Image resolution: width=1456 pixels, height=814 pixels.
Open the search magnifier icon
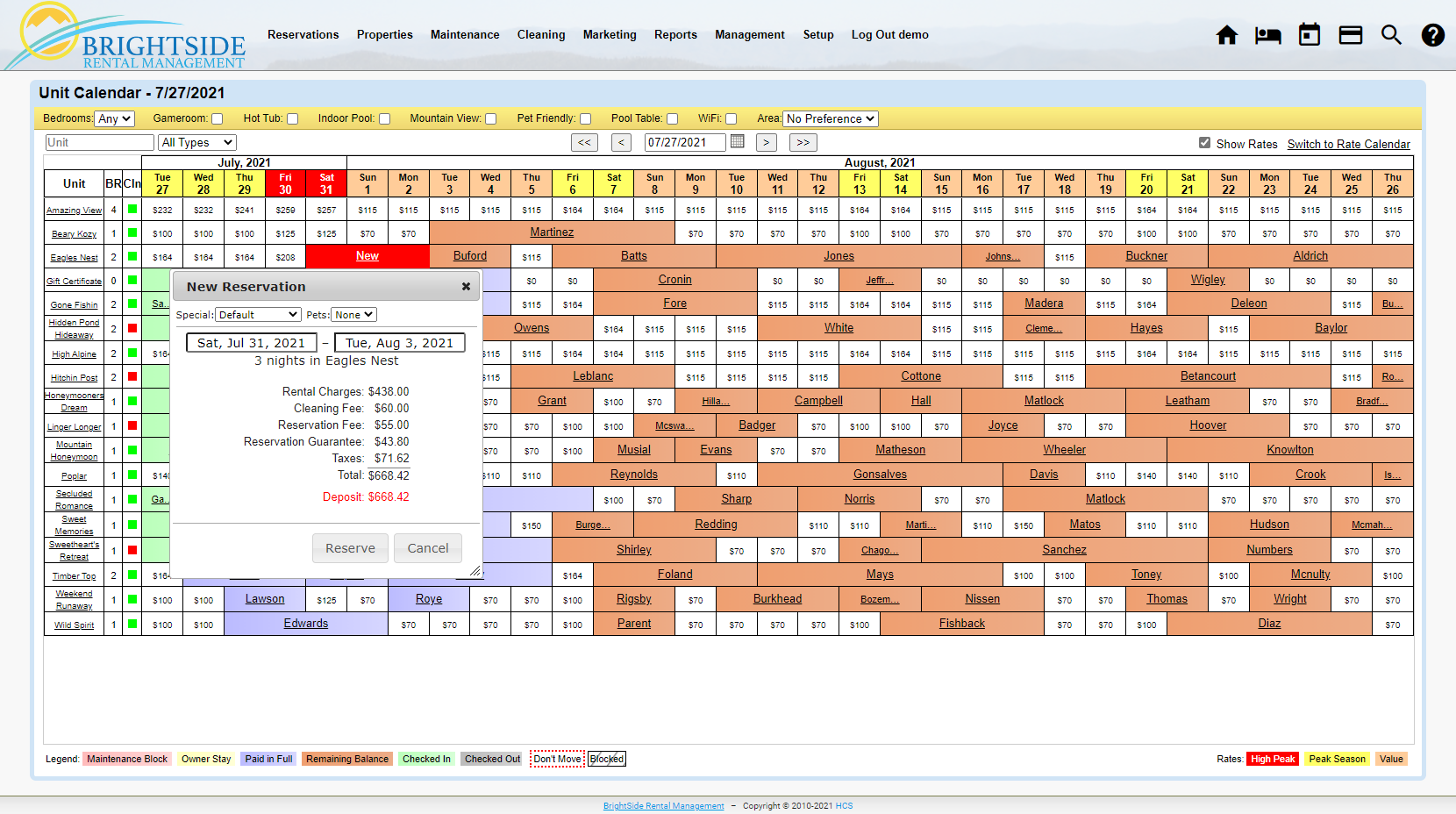(x=1392, y=35)
